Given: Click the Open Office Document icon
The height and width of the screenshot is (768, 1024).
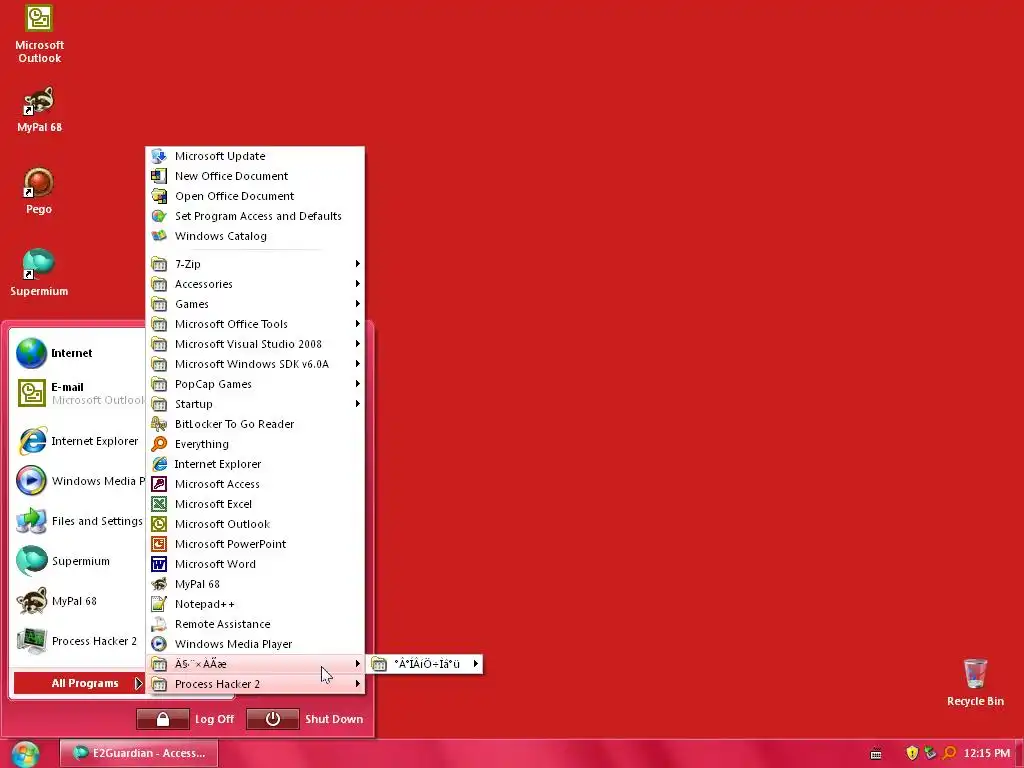Looking at the screenshot, I should [x=159, y=196].
